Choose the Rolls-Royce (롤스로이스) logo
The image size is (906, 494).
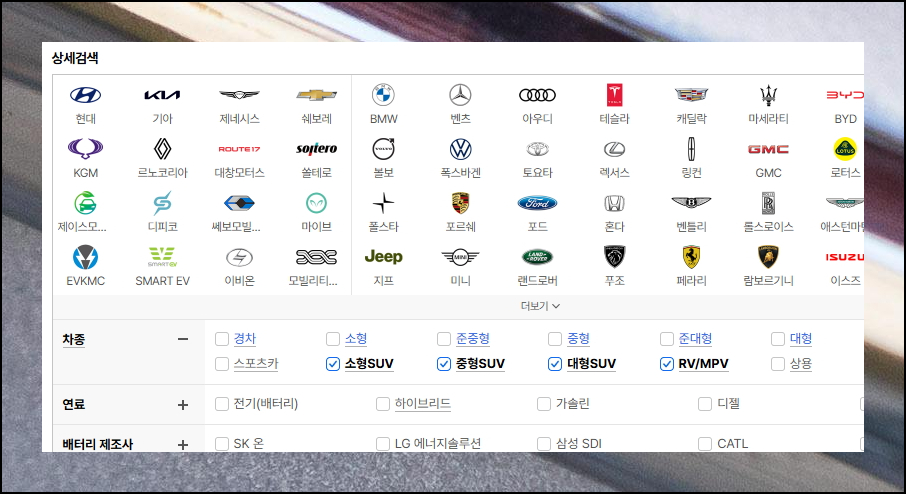point(768,203)
